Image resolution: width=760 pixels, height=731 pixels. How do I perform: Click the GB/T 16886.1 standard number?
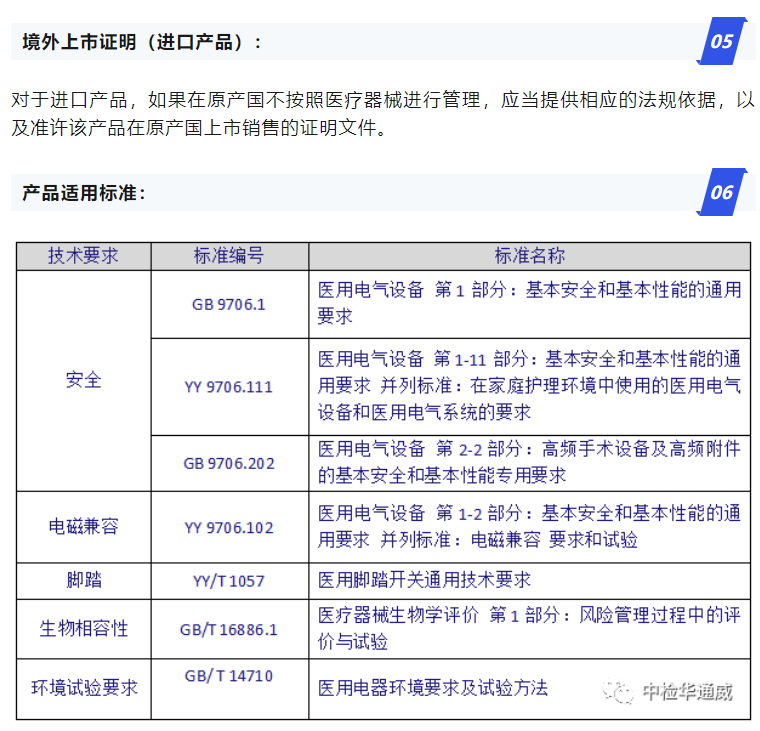[x=229, y=629]
